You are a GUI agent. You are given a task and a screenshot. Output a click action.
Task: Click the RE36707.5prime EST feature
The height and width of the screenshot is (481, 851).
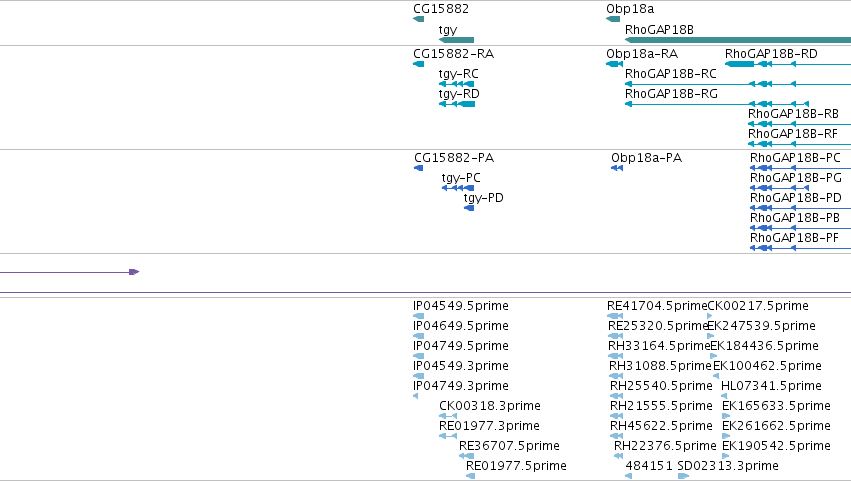pos(466,456)
